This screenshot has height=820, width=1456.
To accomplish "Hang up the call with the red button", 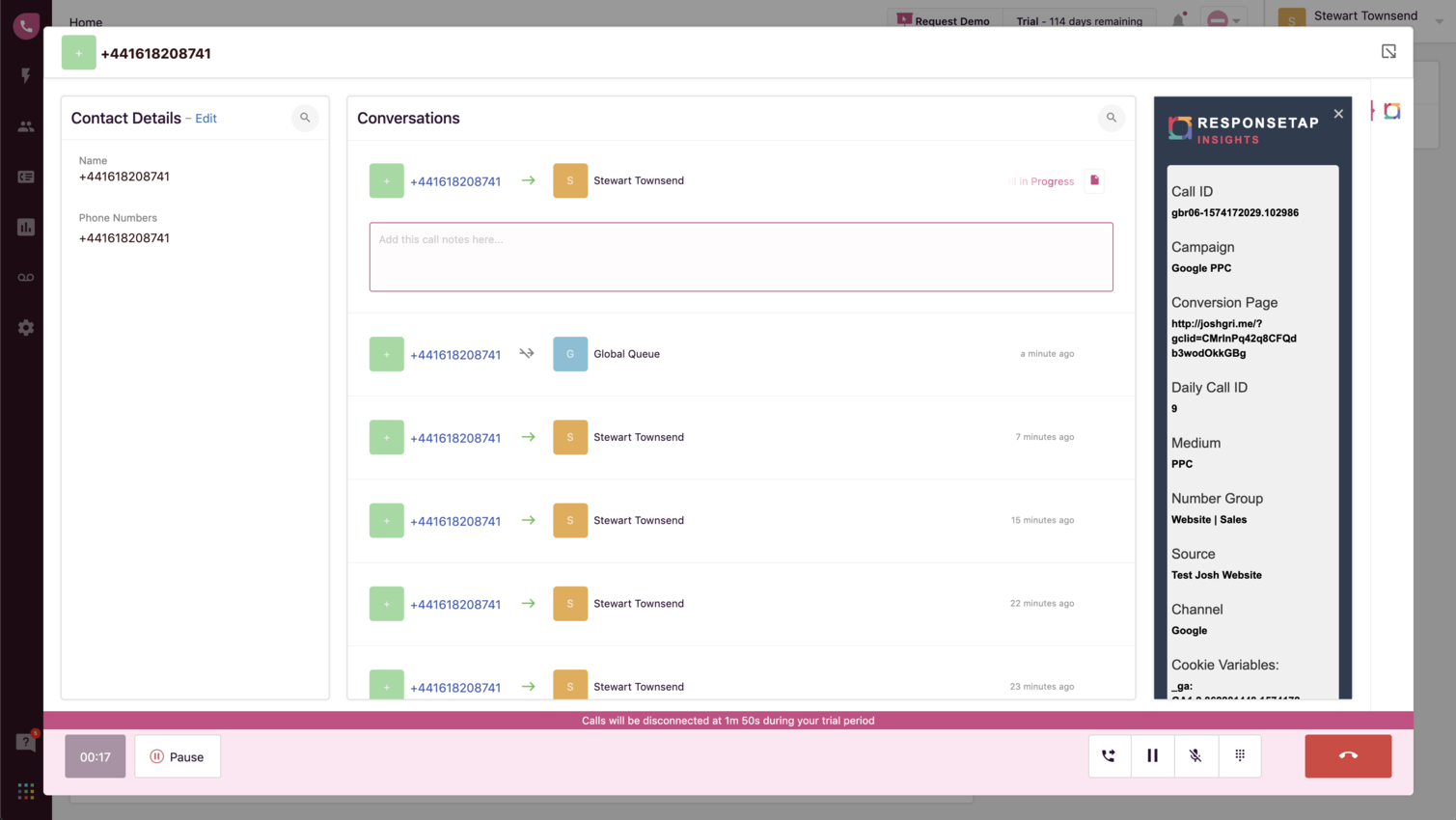I will click(1347, 755).
